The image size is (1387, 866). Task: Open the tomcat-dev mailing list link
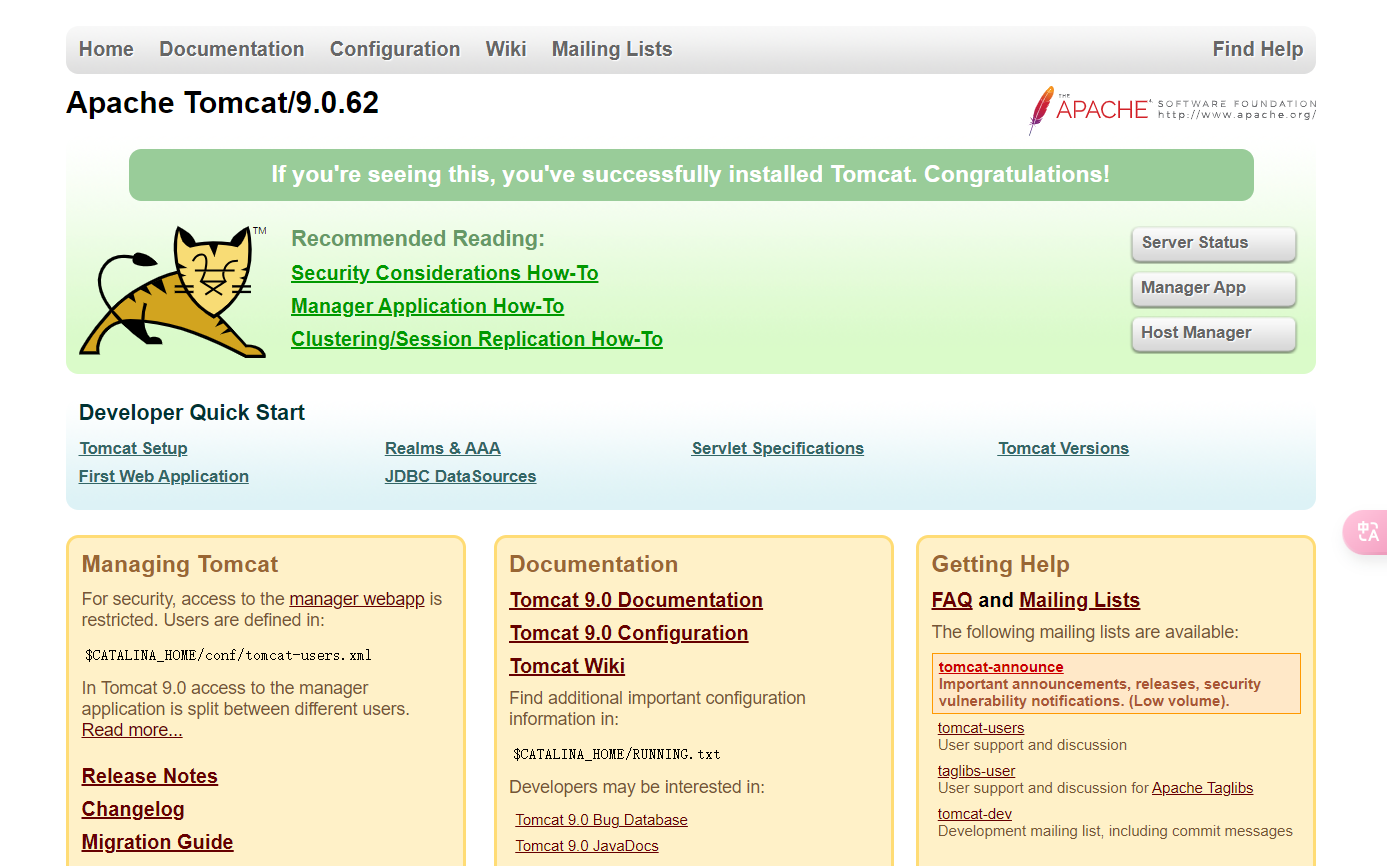click(975, 814)
